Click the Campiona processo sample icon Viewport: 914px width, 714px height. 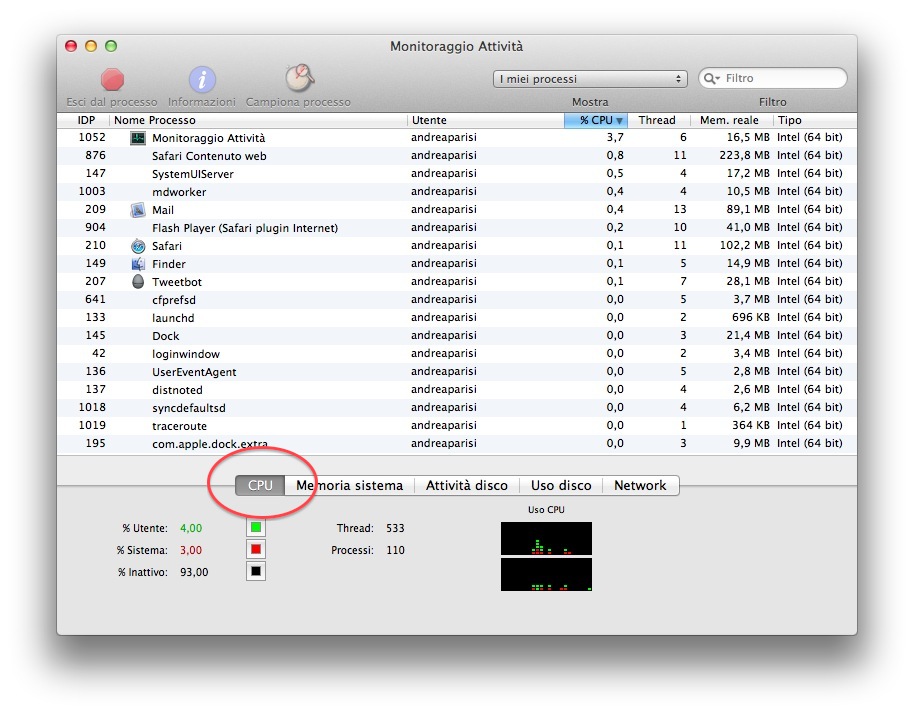(300, 78)
